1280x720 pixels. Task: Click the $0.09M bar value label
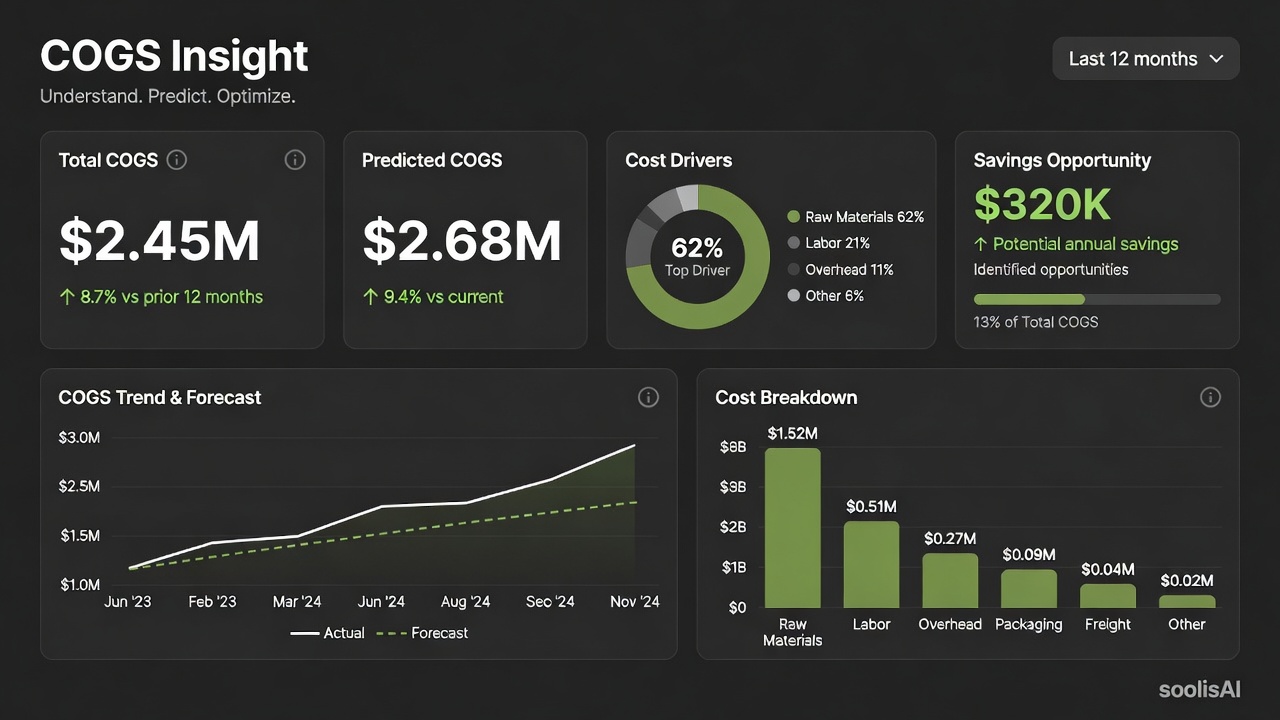(1029, 555)
